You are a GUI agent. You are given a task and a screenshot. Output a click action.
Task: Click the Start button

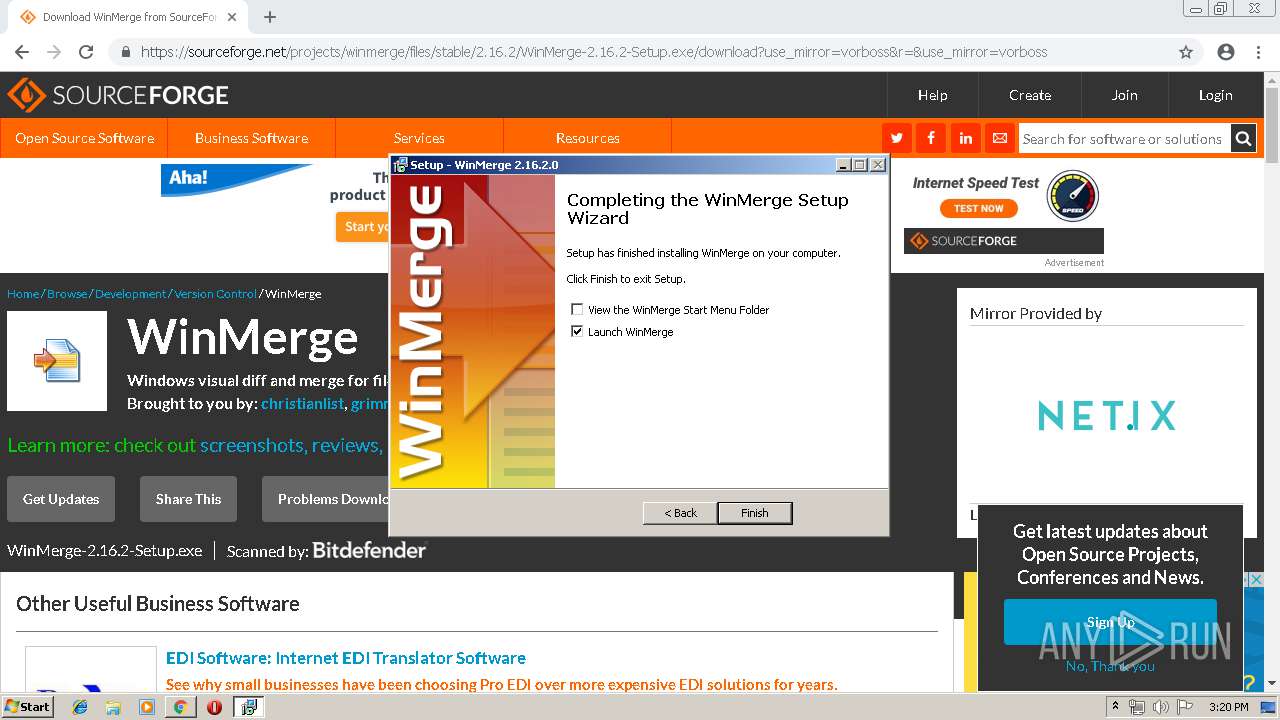pos(28,707)
